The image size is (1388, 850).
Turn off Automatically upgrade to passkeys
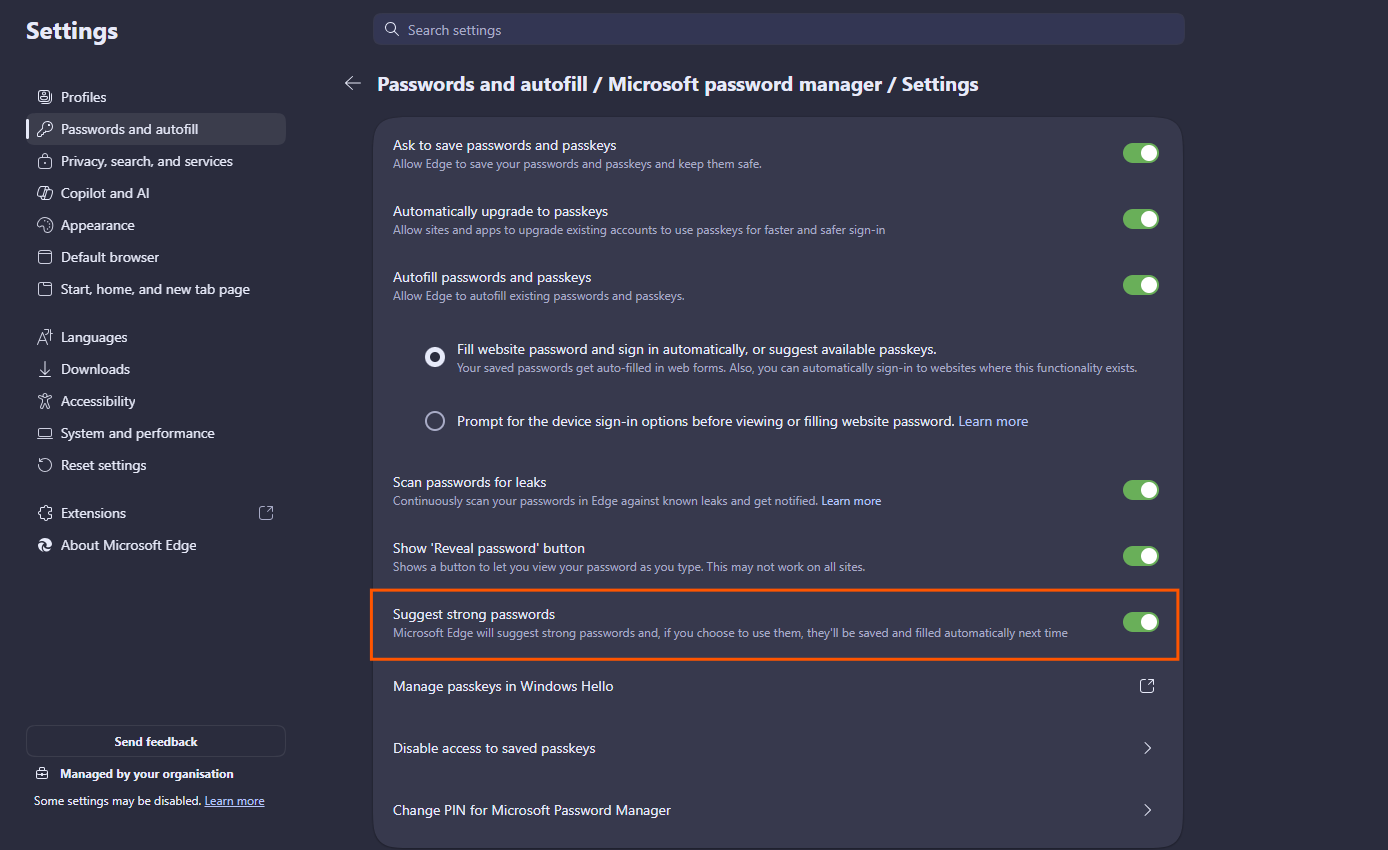click(x=1140, y=219)
